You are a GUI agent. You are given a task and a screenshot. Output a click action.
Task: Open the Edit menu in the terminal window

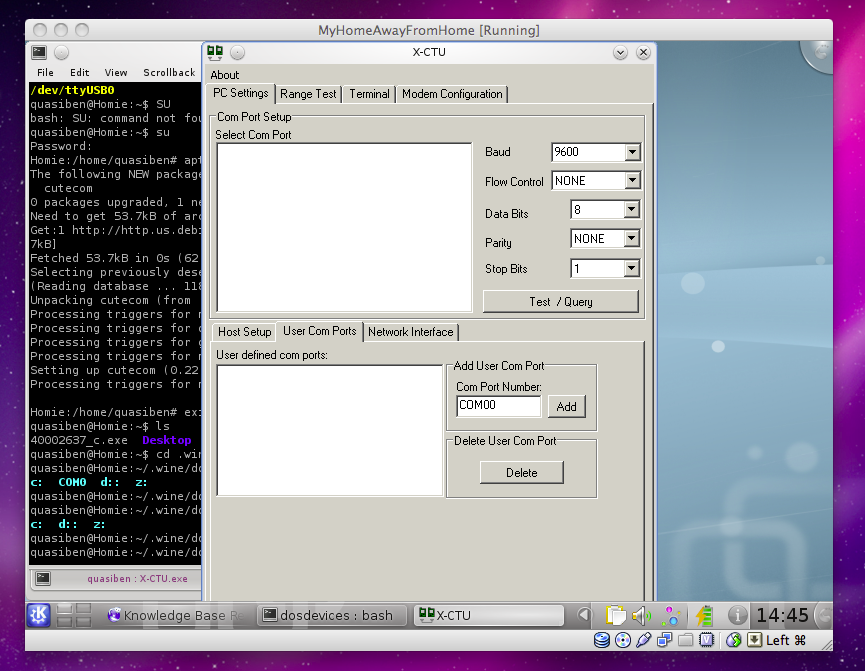coord(79,73)
